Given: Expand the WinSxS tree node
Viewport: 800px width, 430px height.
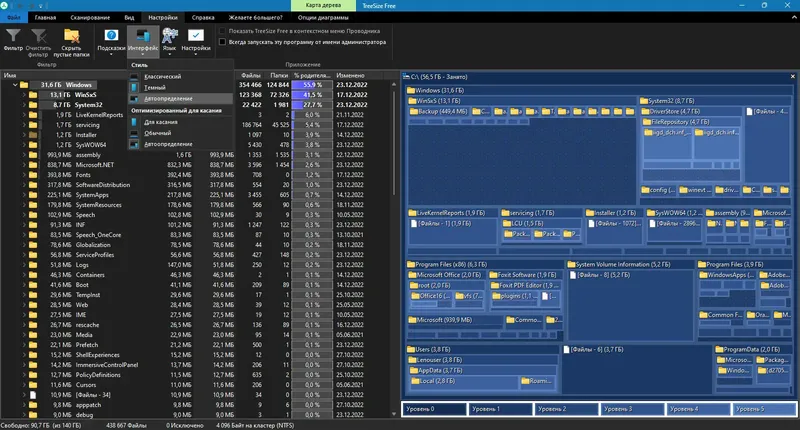Looking at the screenshot, I should pos(24,95).
